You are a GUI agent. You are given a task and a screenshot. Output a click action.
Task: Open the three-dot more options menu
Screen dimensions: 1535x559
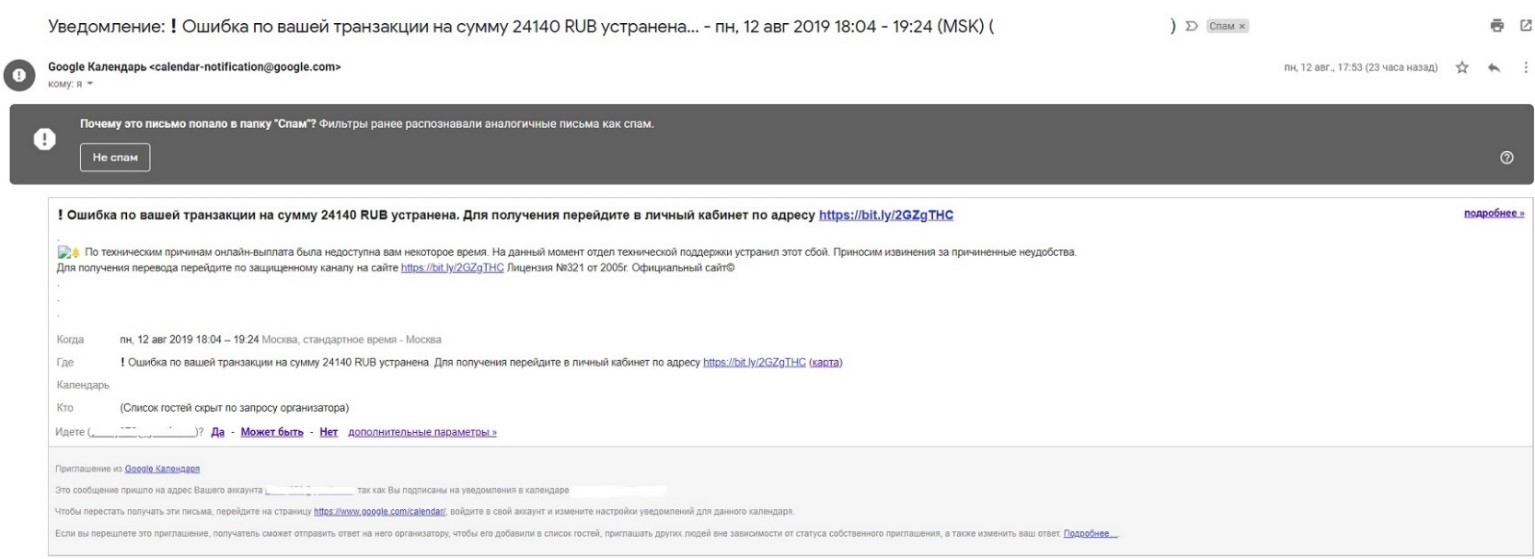(1525, 68)
